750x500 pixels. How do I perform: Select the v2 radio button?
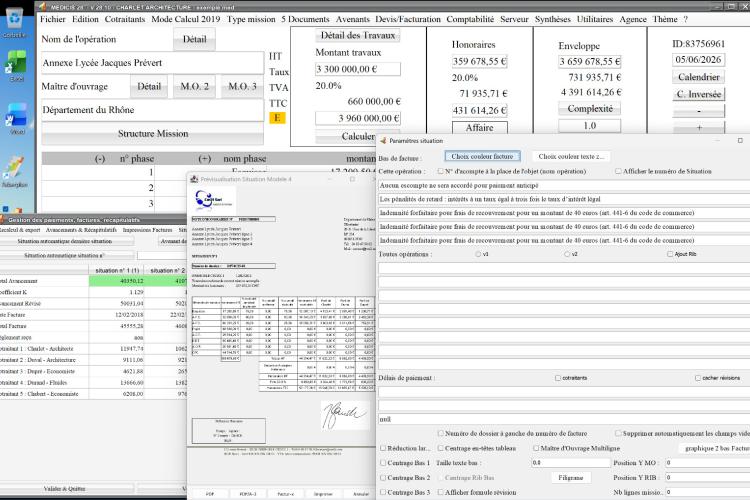567,254
